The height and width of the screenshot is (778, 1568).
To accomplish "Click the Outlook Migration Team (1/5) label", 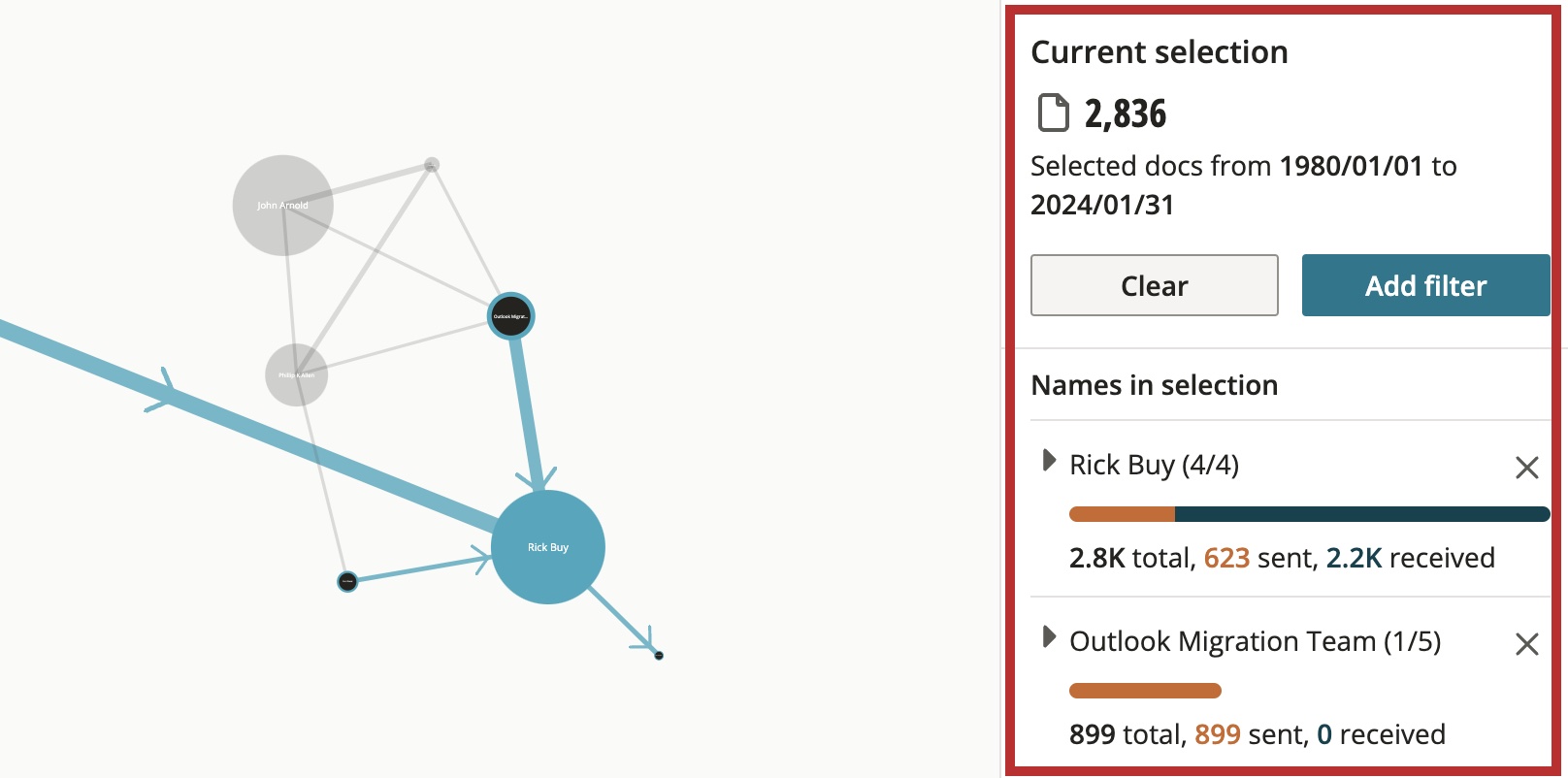I will coord(1255,641).
